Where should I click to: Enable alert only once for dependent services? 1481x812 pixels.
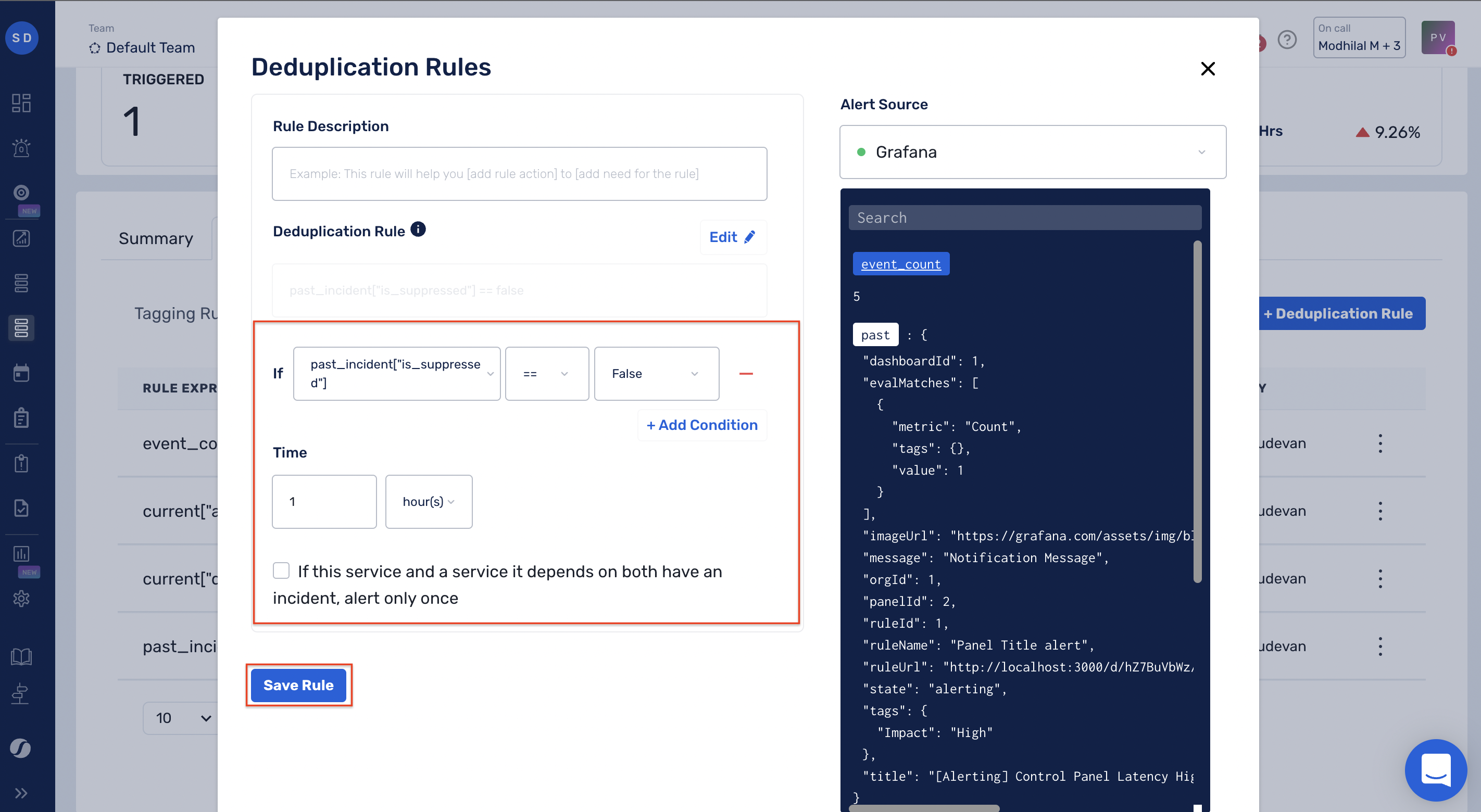pos(281,570)
